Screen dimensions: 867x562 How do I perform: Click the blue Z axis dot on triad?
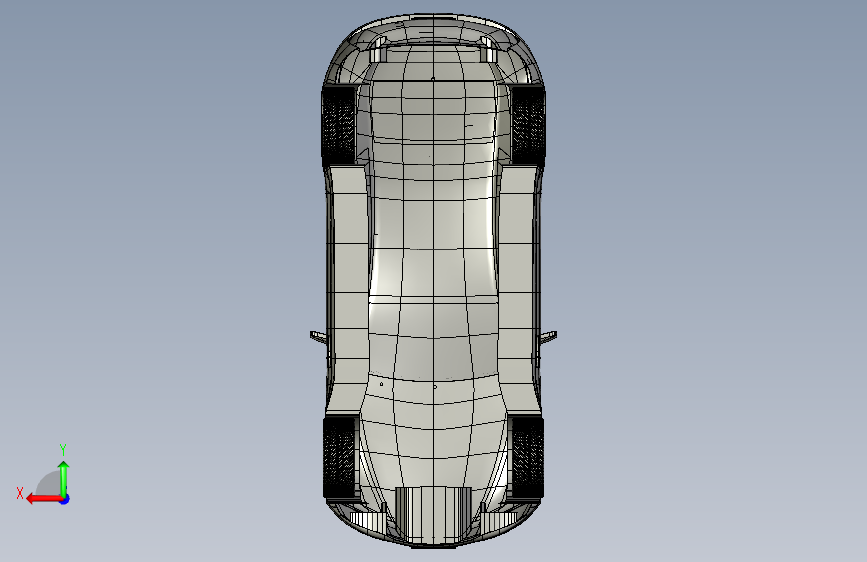pos(65,499)
